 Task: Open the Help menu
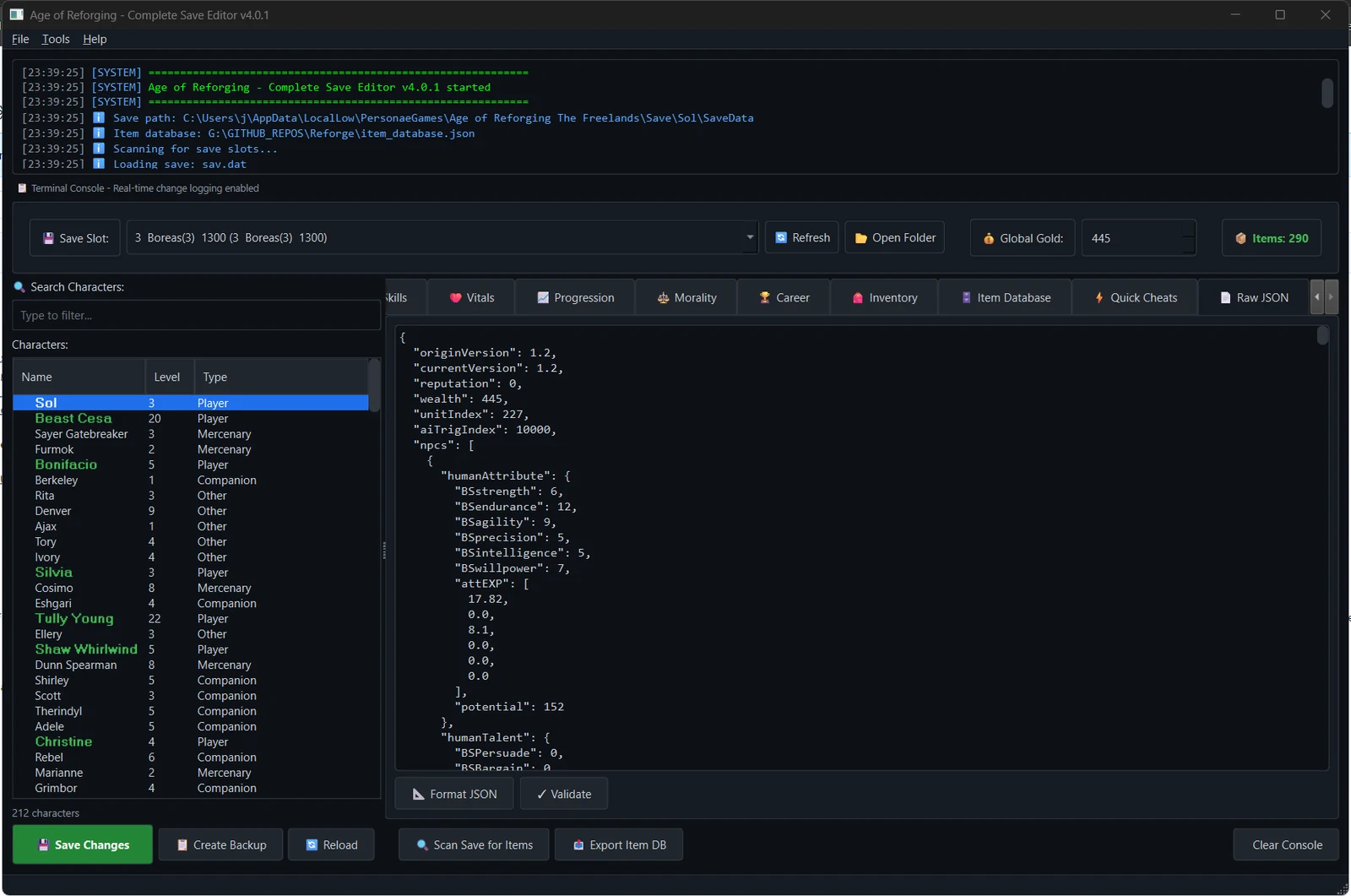point(95,39)
